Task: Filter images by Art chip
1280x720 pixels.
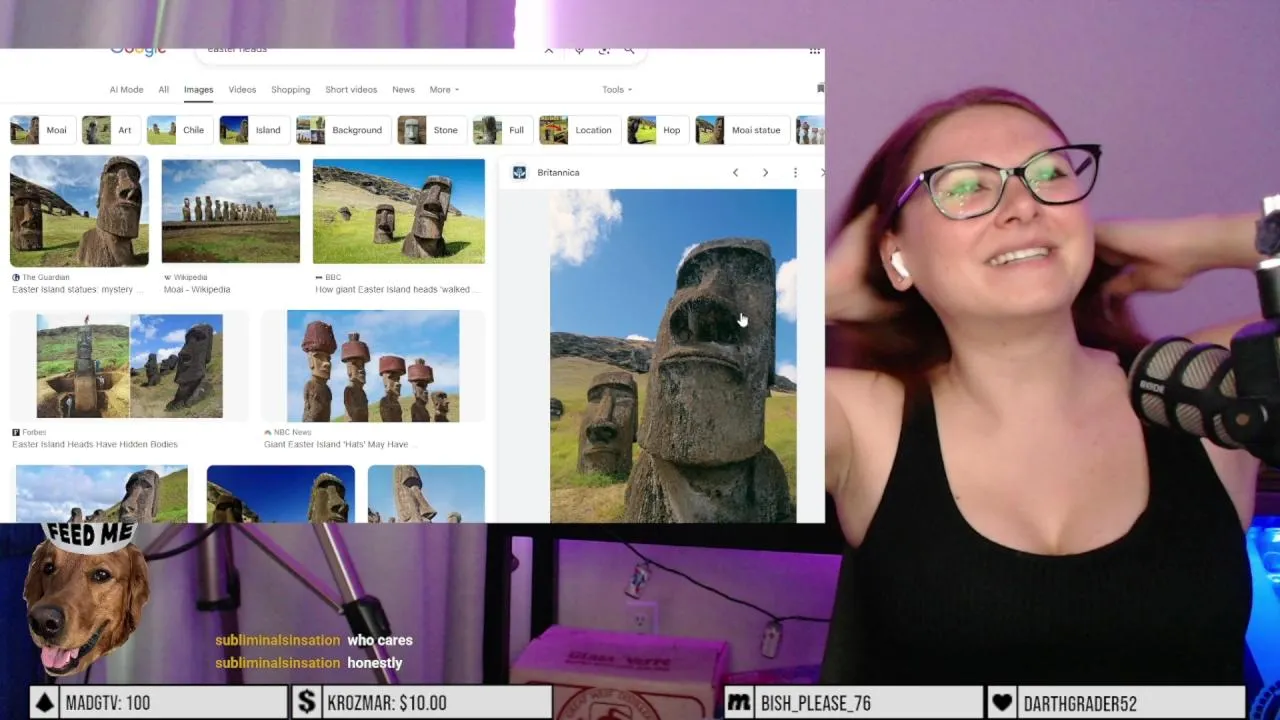Action: pyautogui.click(x=109, y=130)
